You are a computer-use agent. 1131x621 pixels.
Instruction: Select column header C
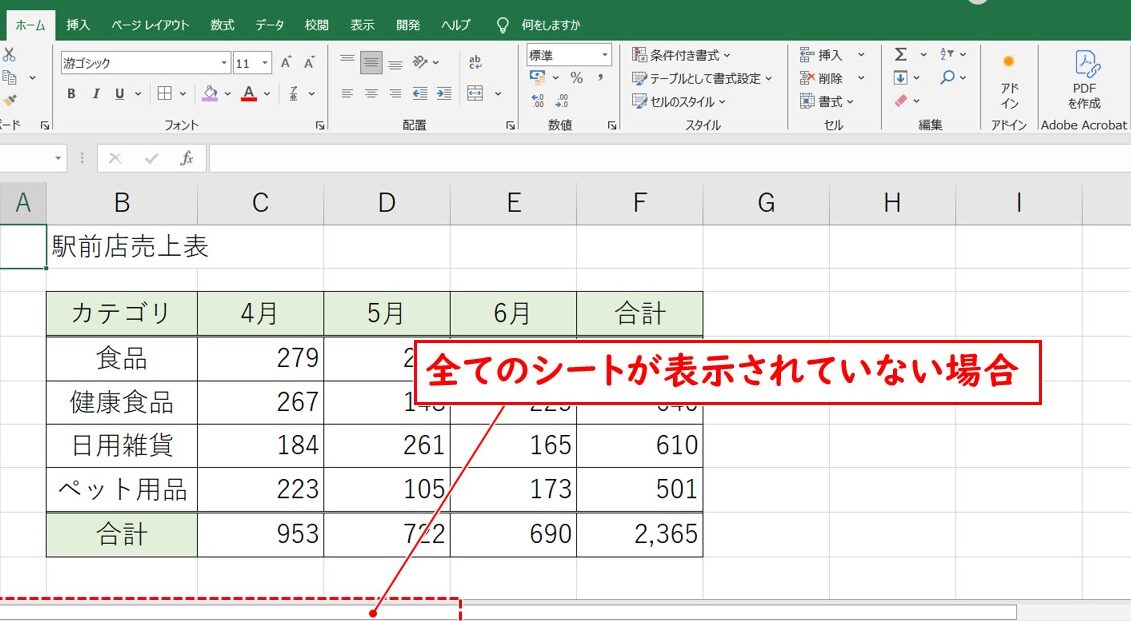260,203
